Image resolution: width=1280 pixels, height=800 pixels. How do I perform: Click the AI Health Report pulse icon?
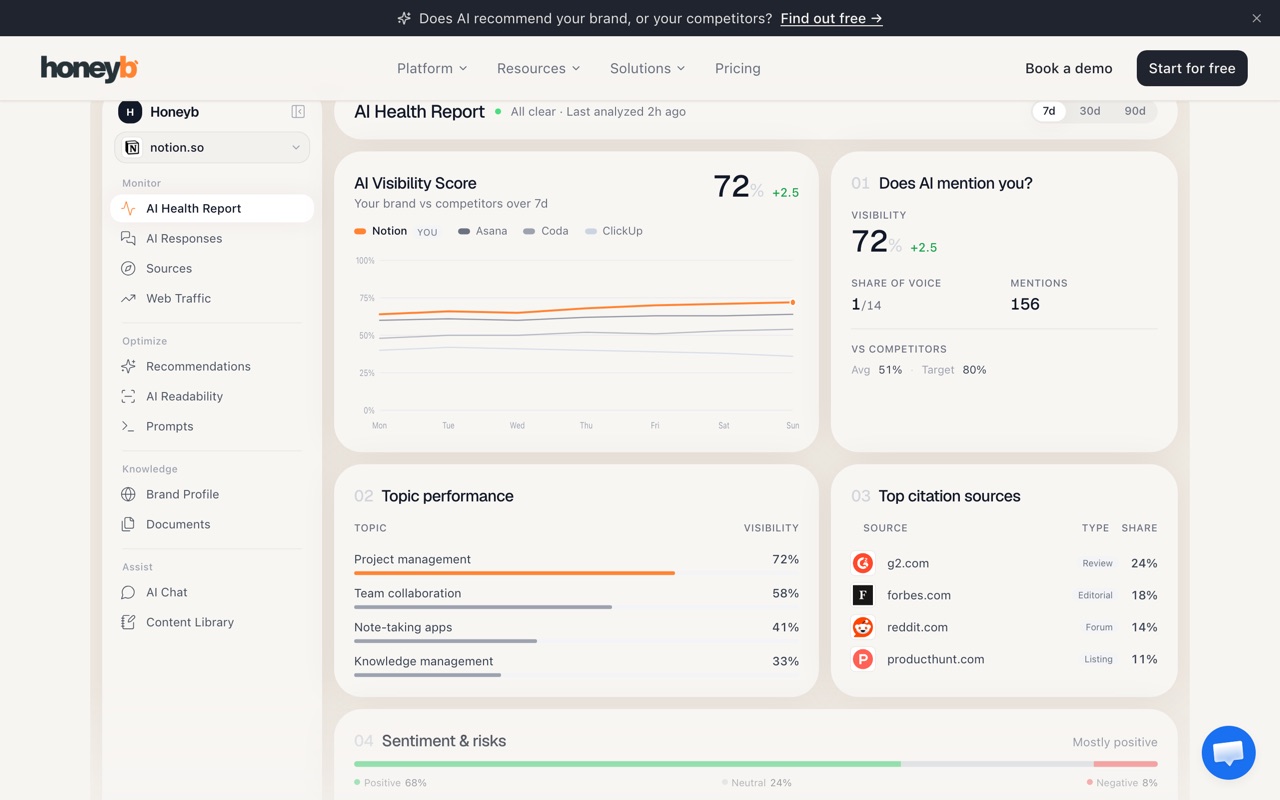pos(128,209)
